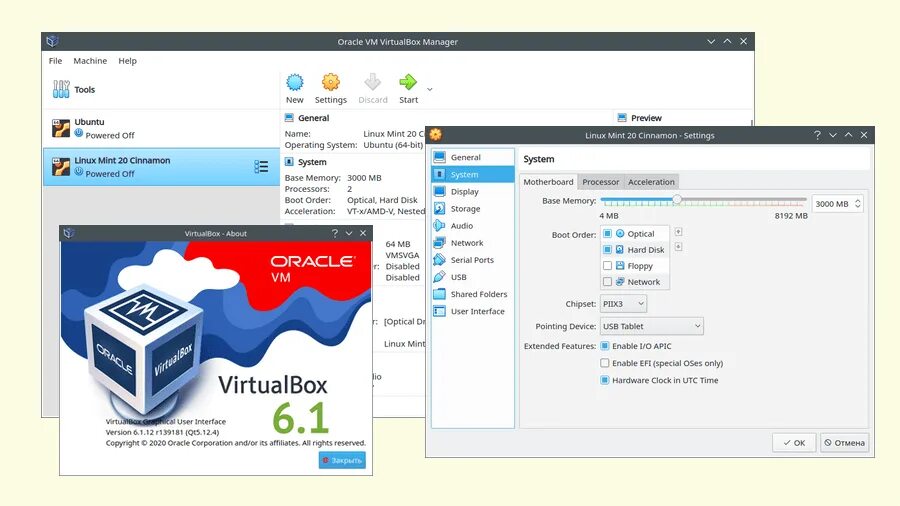Select Linux Mint 20 Cinnamon list row
The image size is (900, 506).
[161, 167]
